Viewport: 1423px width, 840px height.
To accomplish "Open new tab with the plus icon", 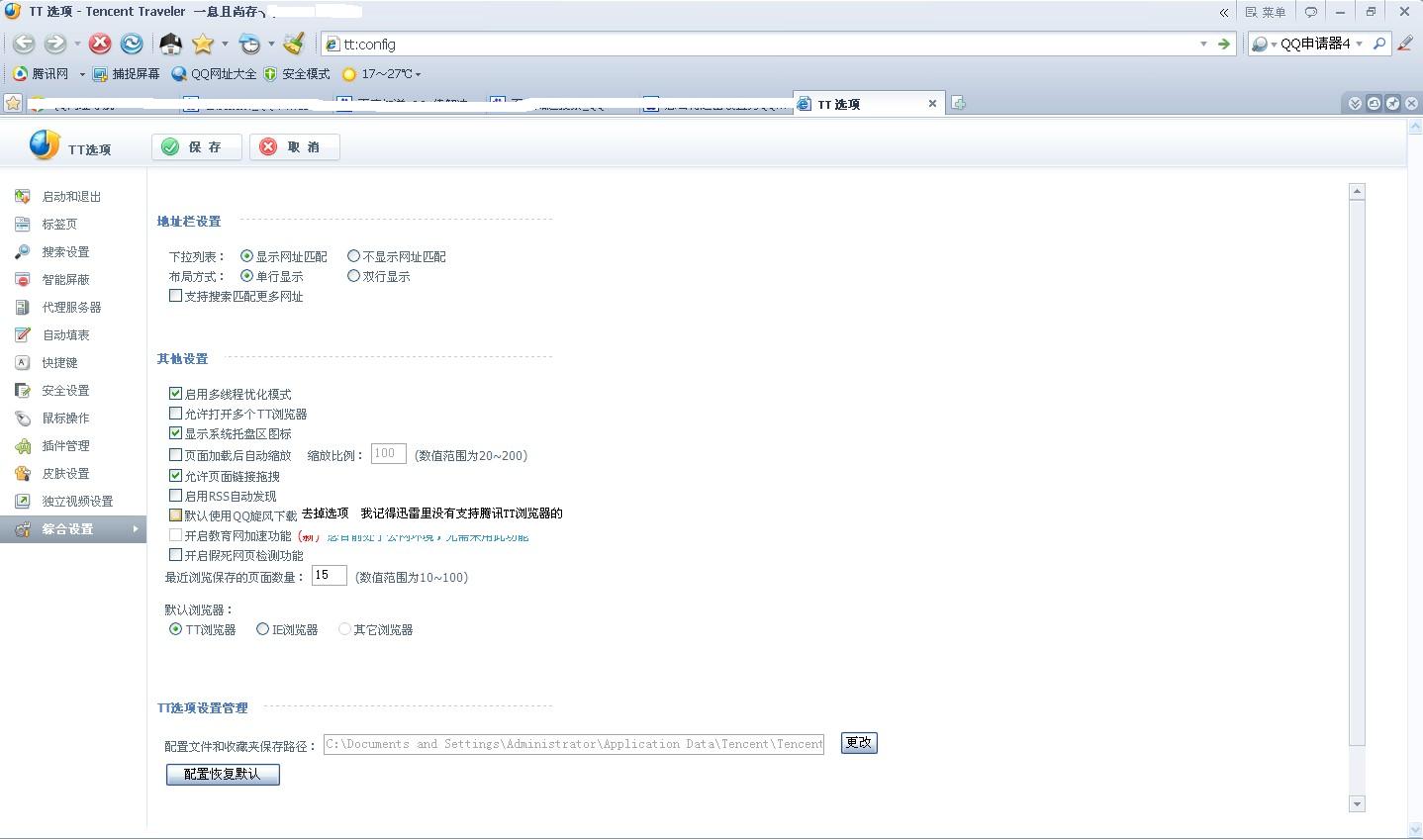I will point(958,103).
